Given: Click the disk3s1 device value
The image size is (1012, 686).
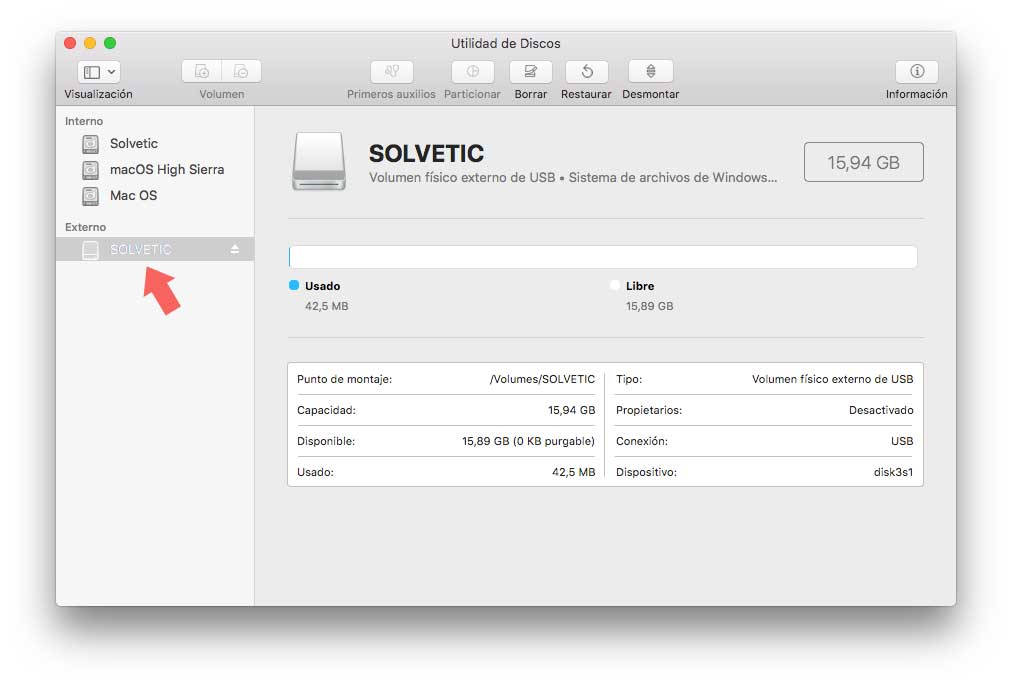Looking at the screenshot, I should pos(893,472).
